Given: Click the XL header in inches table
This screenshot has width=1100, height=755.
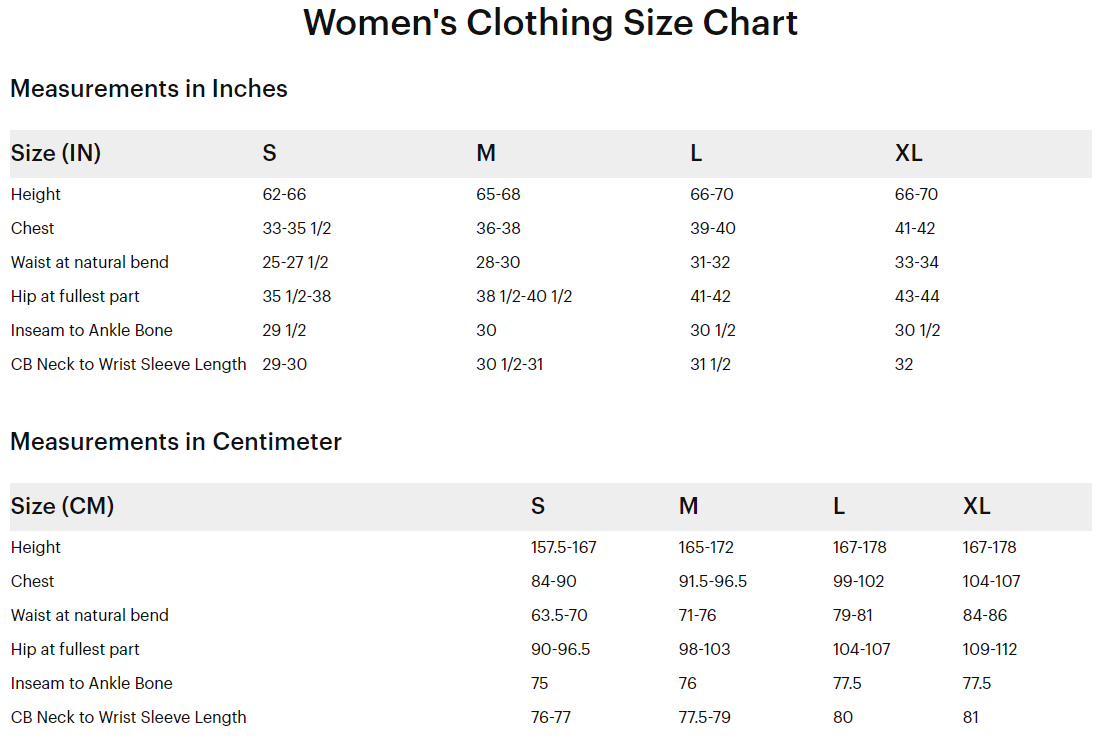Looking at the screenshot, I should point(908,154).
